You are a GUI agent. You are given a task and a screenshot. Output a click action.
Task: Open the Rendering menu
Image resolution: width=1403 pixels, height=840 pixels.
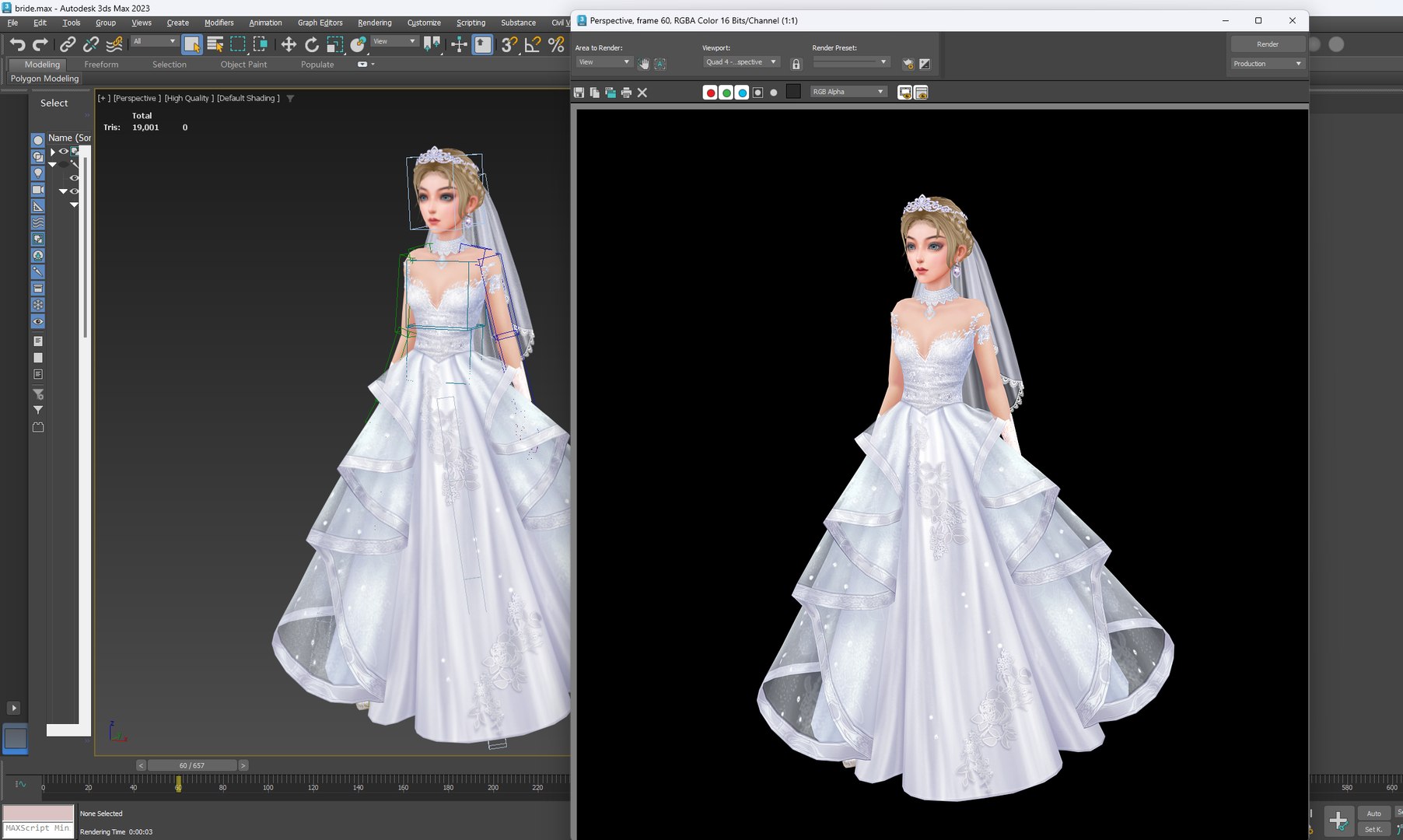(375, 23)
